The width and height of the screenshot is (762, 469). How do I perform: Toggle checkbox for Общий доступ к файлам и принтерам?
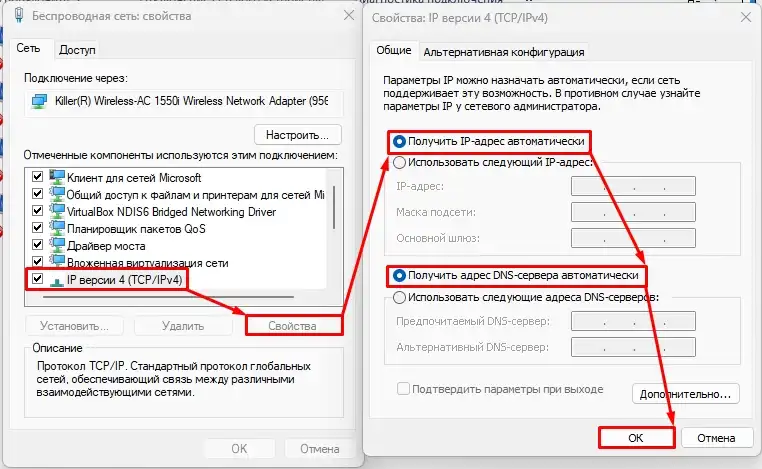pyautogui.click(x=37, y=193)
